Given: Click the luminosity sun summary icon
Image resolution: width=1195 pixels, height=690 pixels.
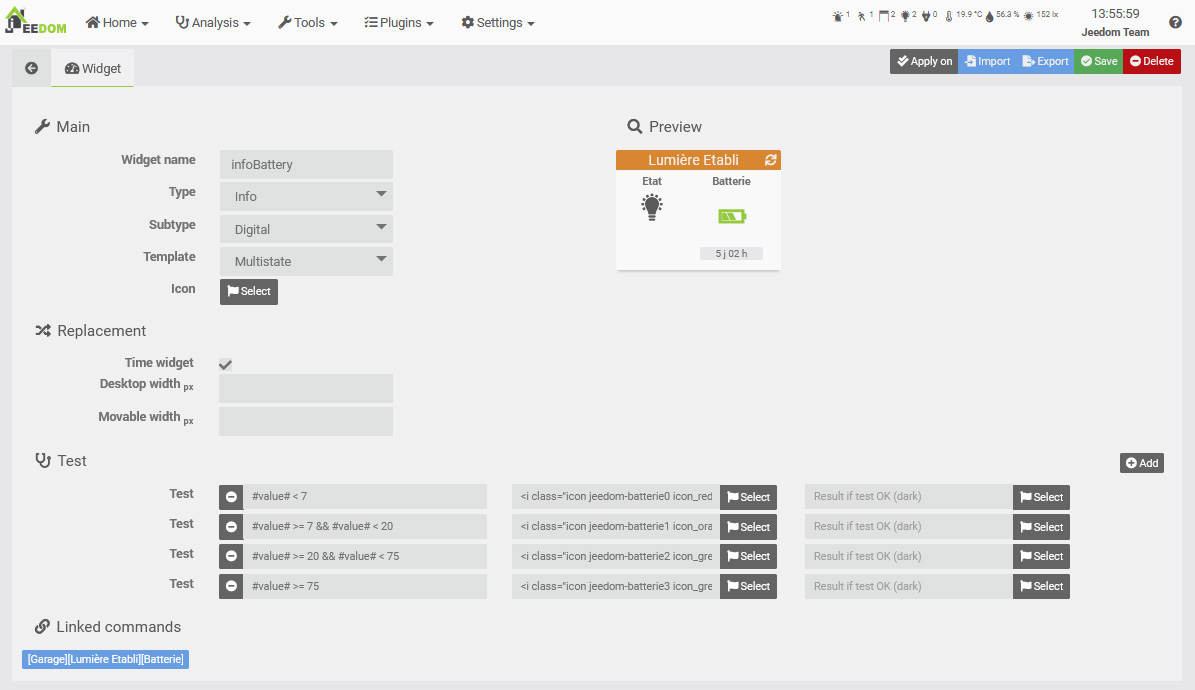Looking at the screenshot, I should click(1028, 15).
